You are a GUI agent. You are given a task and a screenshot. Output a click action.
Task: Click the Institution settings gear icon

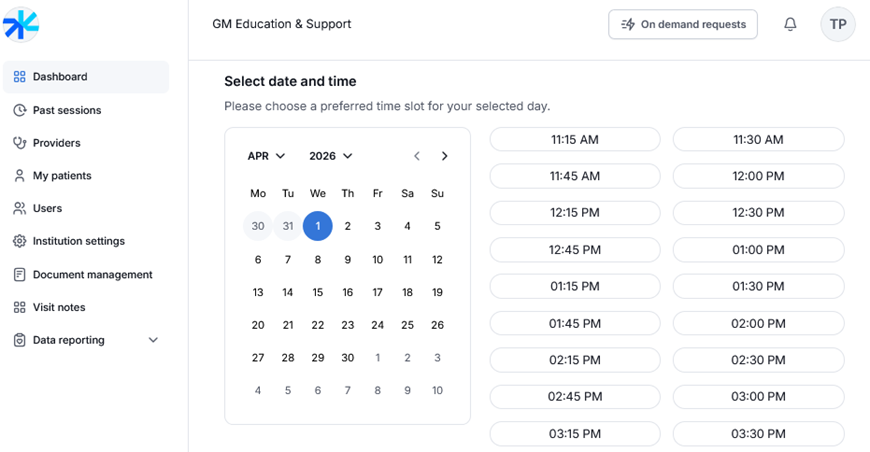pyautogui.click(x=19, y=241)
